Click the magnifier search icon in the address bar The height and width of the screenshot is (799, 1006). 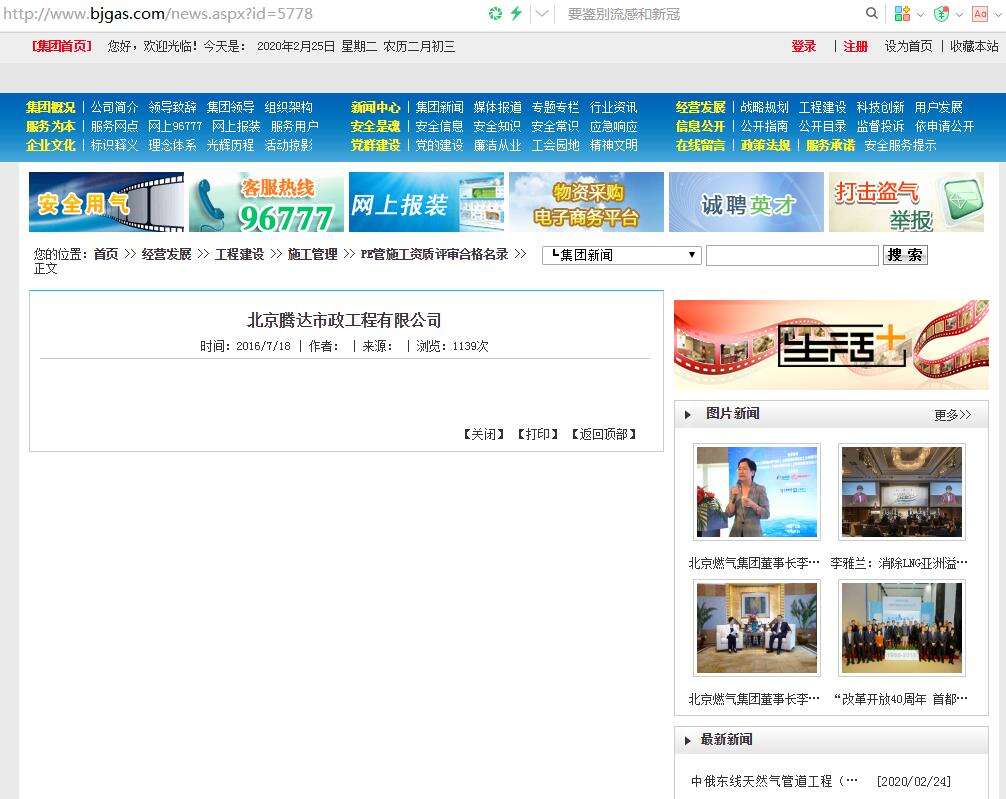[x=871, y=14]
